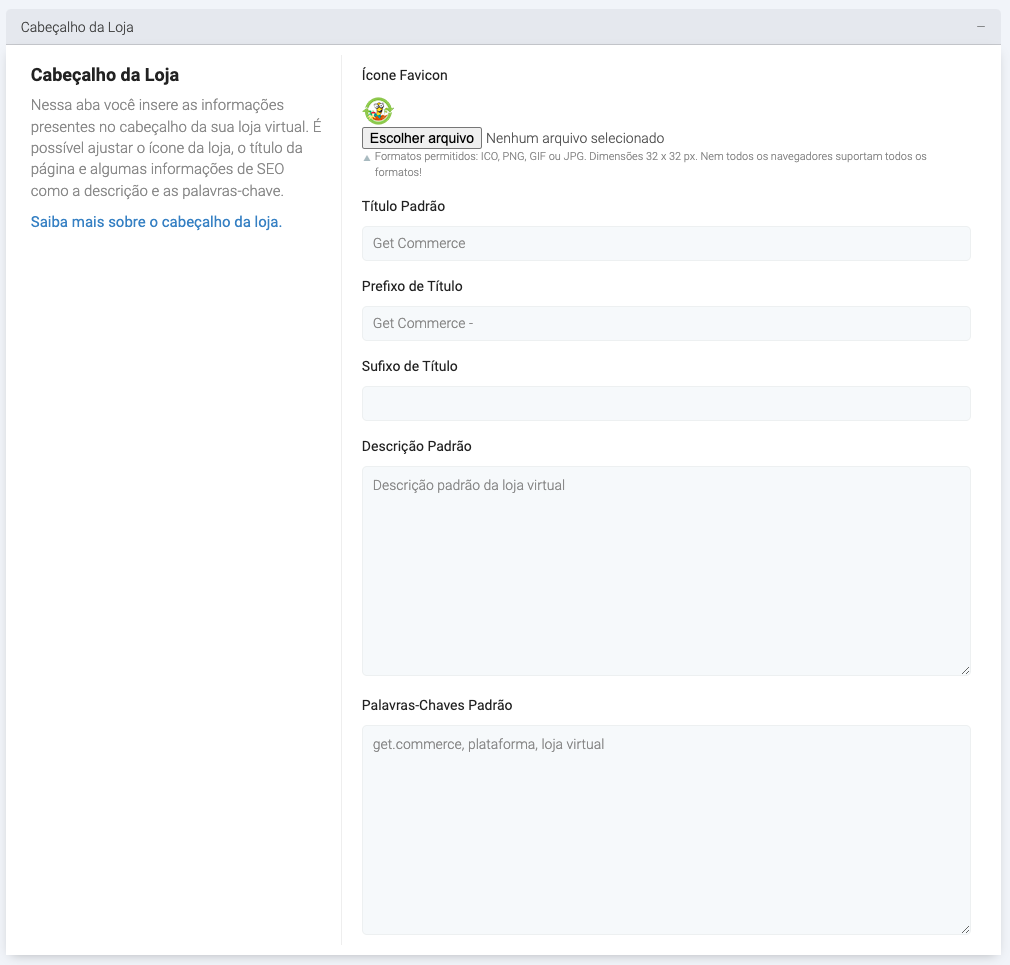Click the warning triangle icon beside allowed formats
Viewport: 1010px width, 965px height.
point(367,158)
